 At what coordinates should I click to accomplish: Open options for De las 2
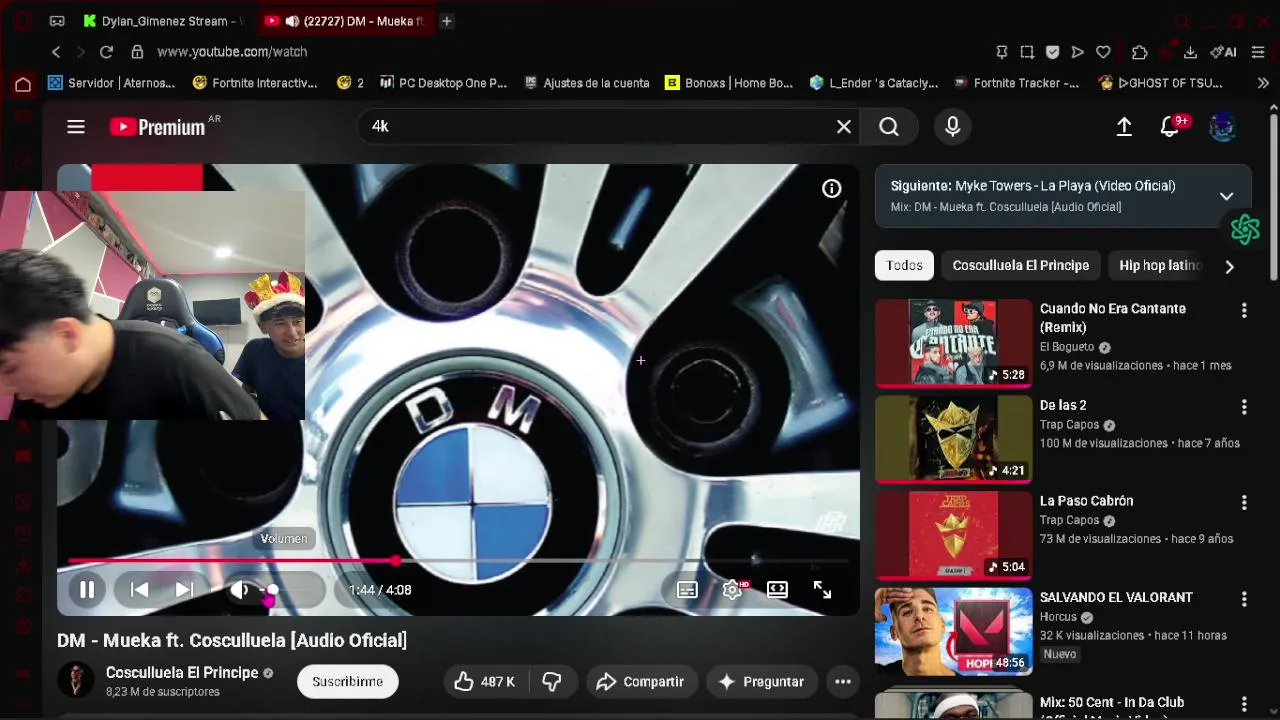point(1244,407)
